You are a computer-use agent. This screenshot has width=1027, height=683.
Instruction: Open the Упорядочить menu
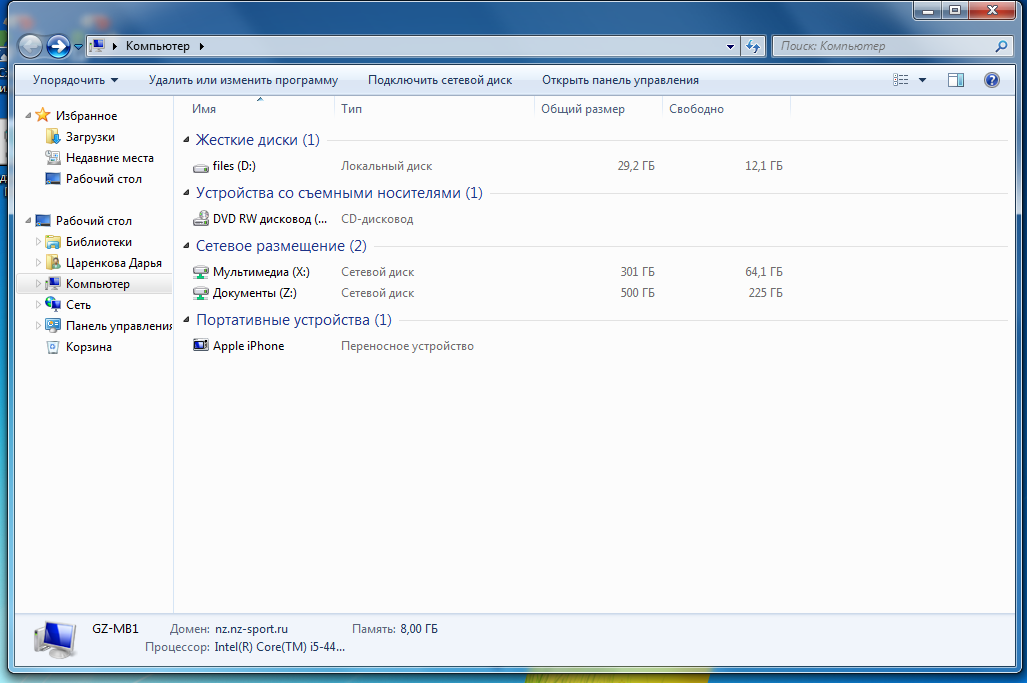[75, 80]
